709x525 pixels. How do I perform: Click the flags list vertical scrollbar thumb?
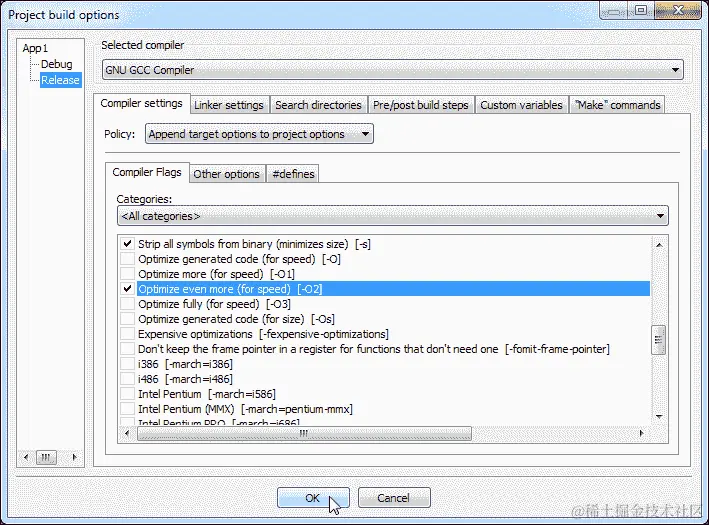pos(659,340)
